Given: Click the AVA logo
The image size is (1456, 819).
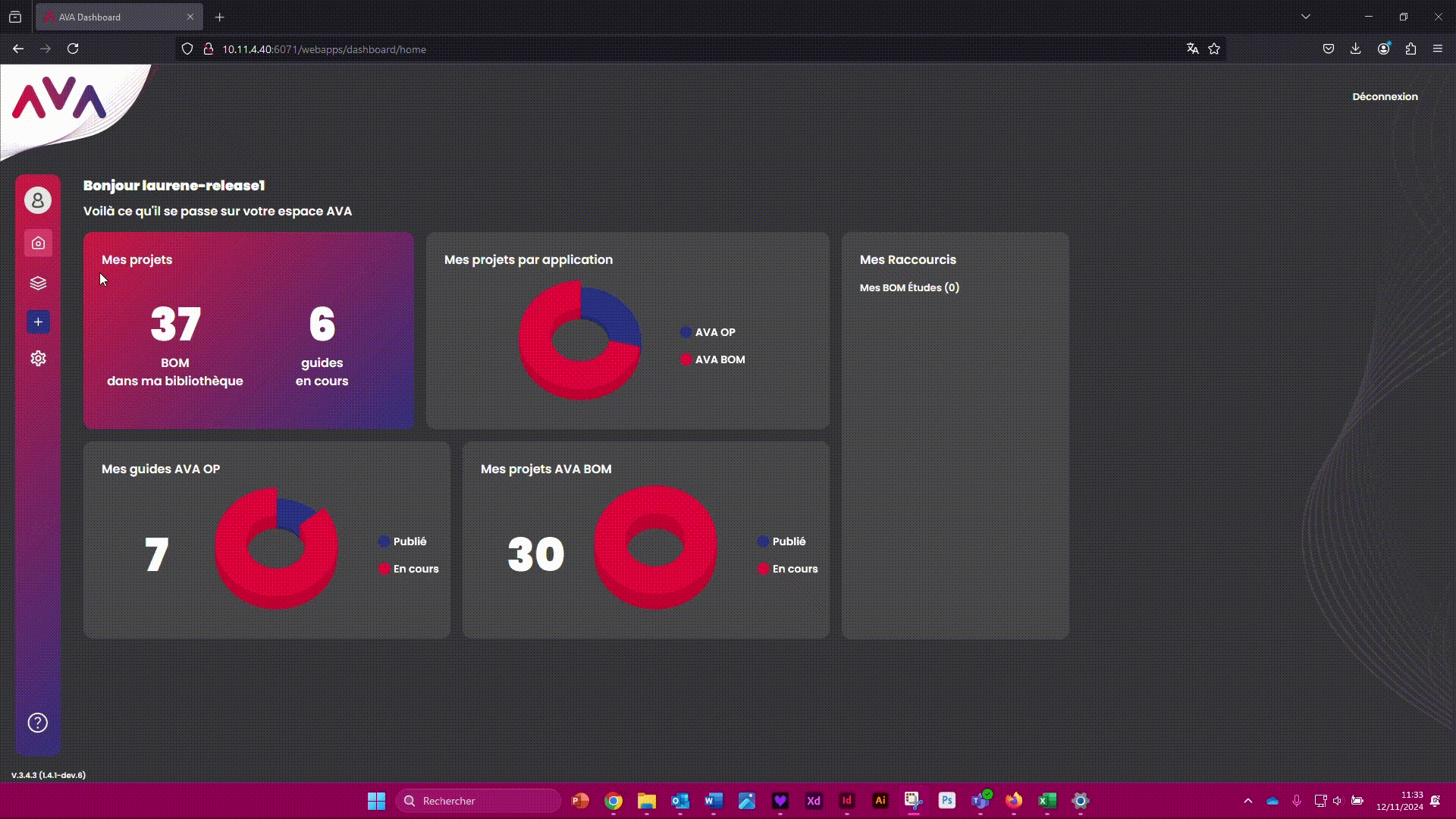Looking at the screenshot, I should [59, 99].
